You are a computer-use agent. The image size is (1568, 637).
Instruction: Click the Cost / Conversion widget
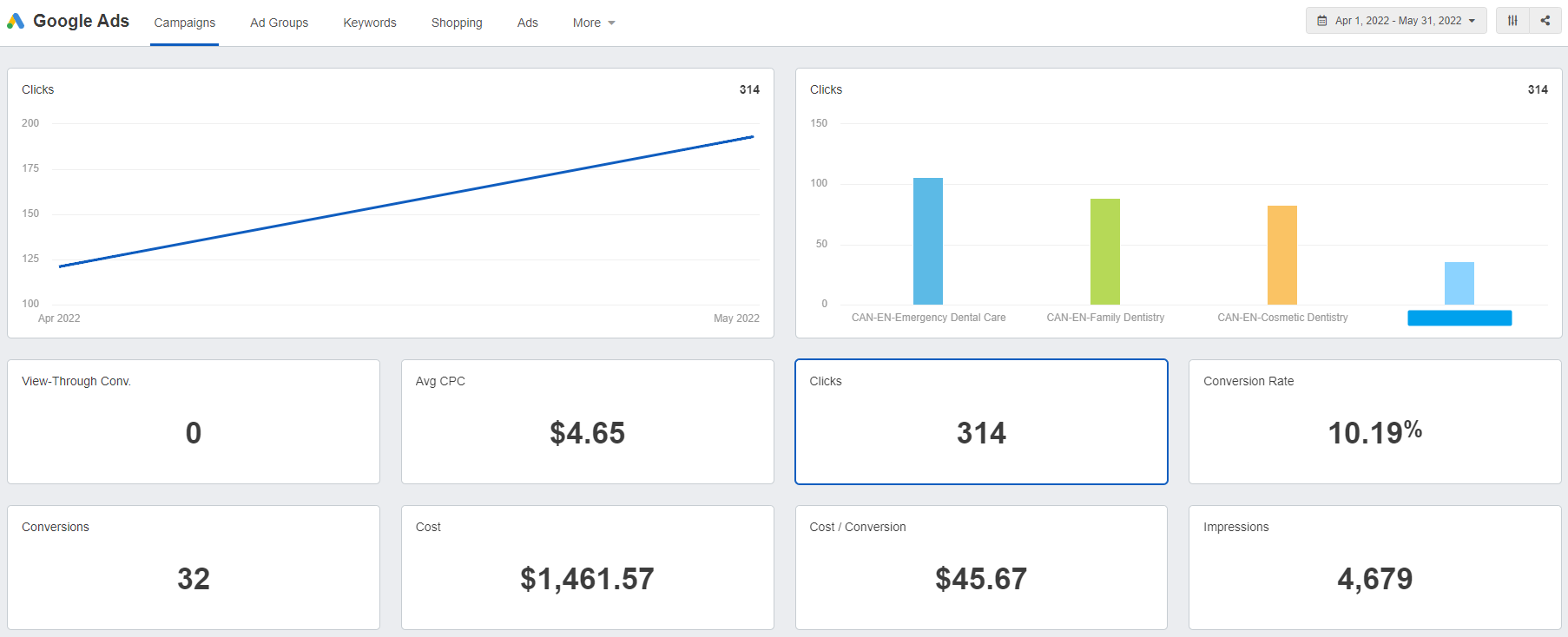point(981,568)
